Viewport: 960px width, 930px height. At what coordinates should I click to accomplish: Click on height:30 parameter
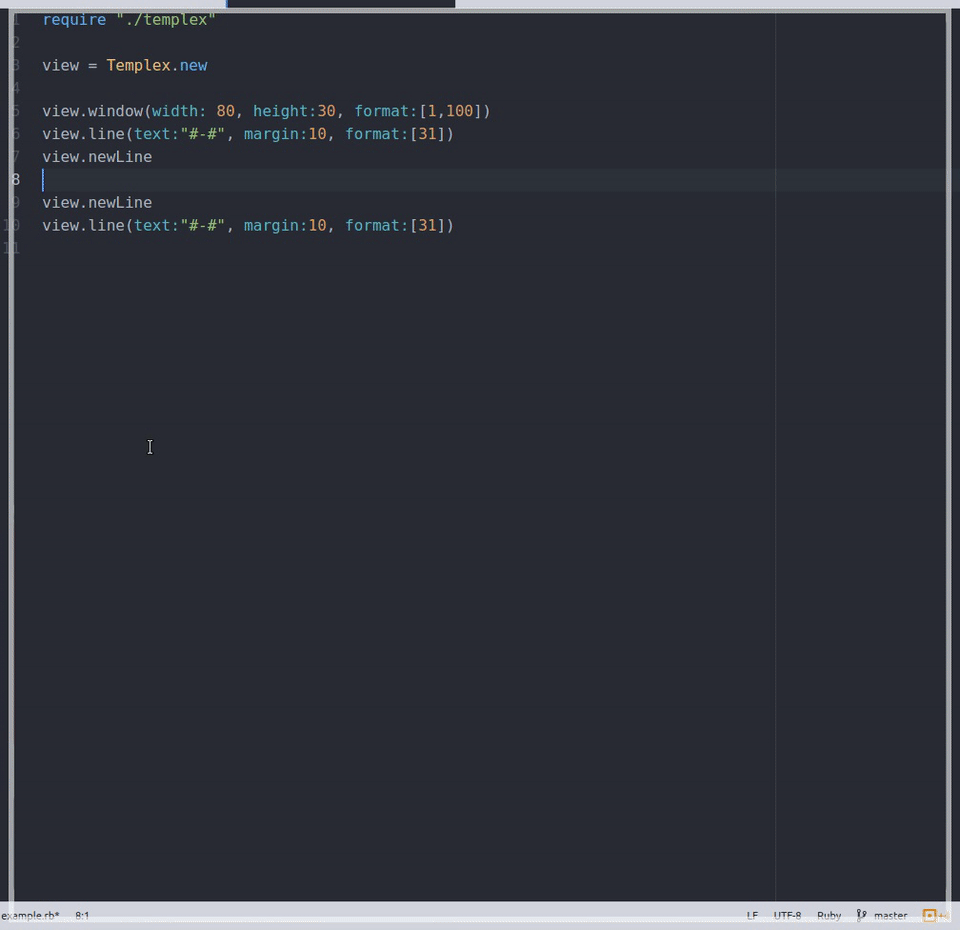[294, 111]
